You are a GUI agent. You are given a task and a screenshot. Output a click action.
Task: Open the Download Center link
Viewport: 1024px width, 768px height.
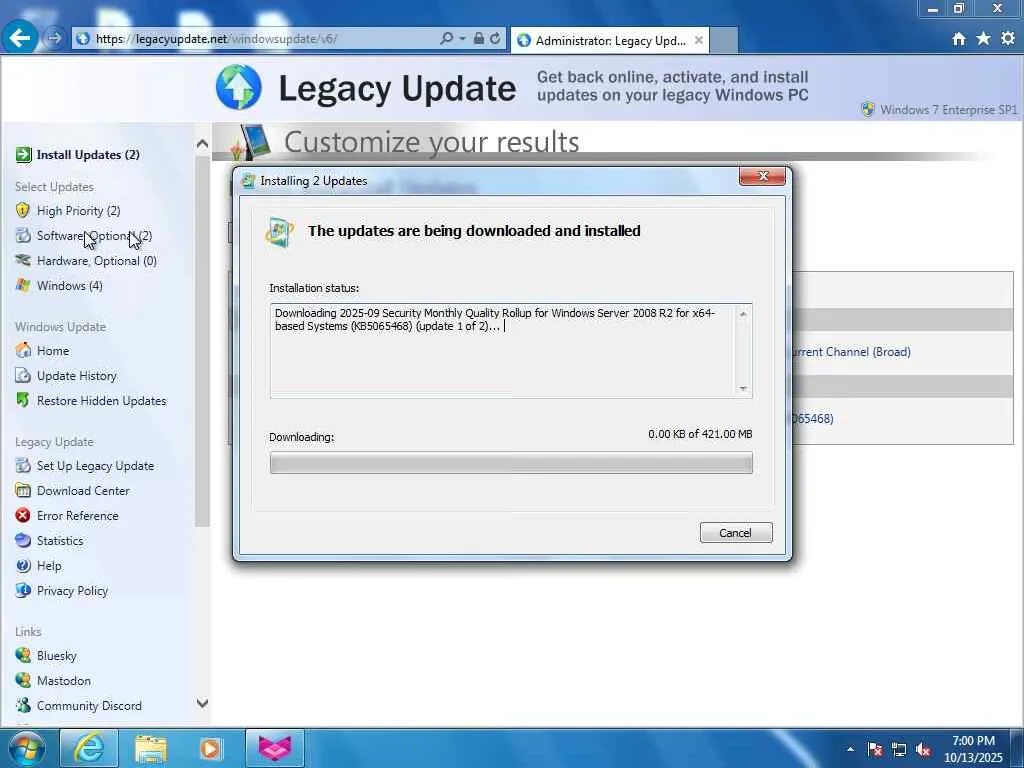[x=83, y=490]
